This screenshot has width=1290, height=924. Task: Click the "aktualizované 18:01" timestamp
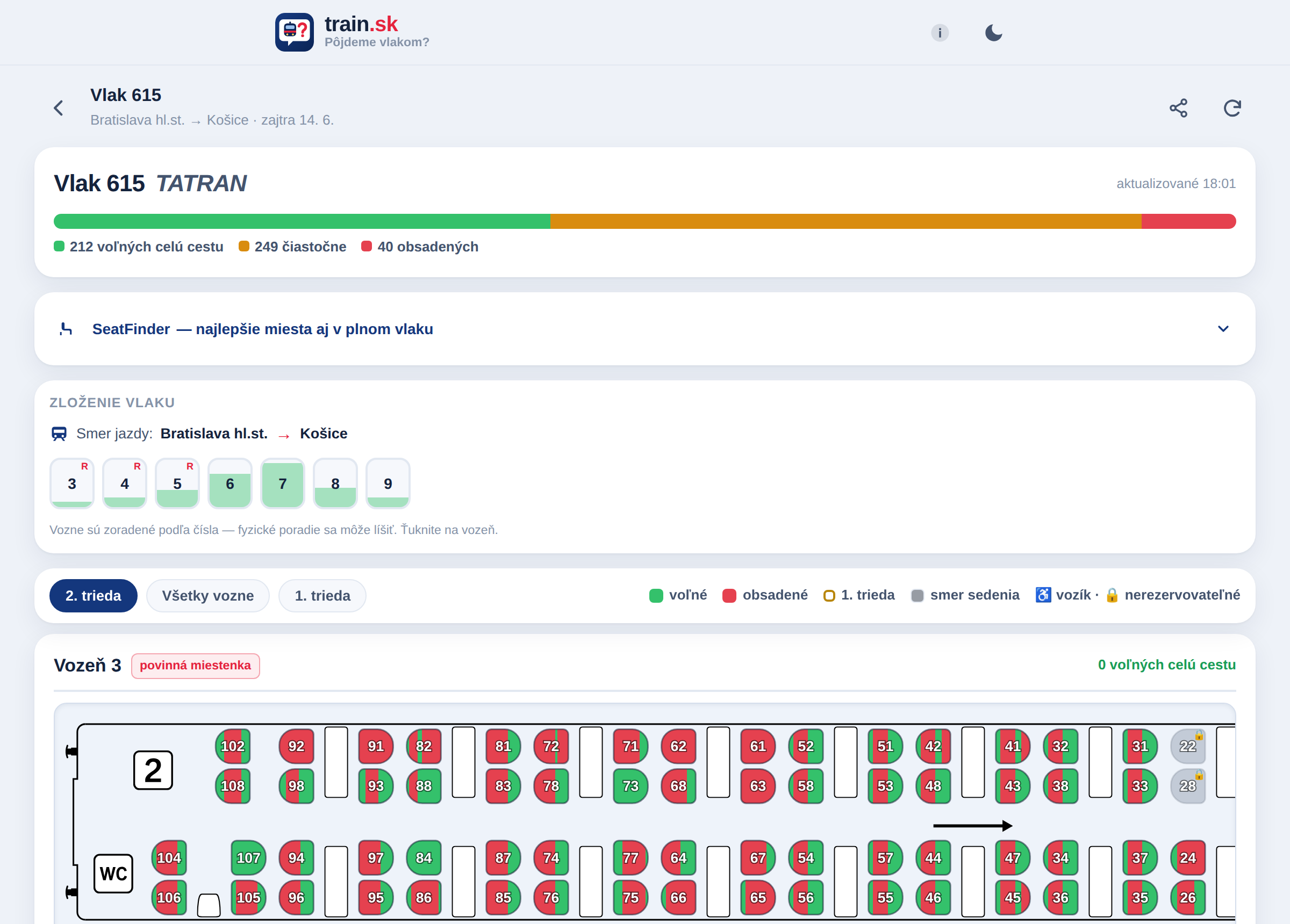pos(1176,184)
